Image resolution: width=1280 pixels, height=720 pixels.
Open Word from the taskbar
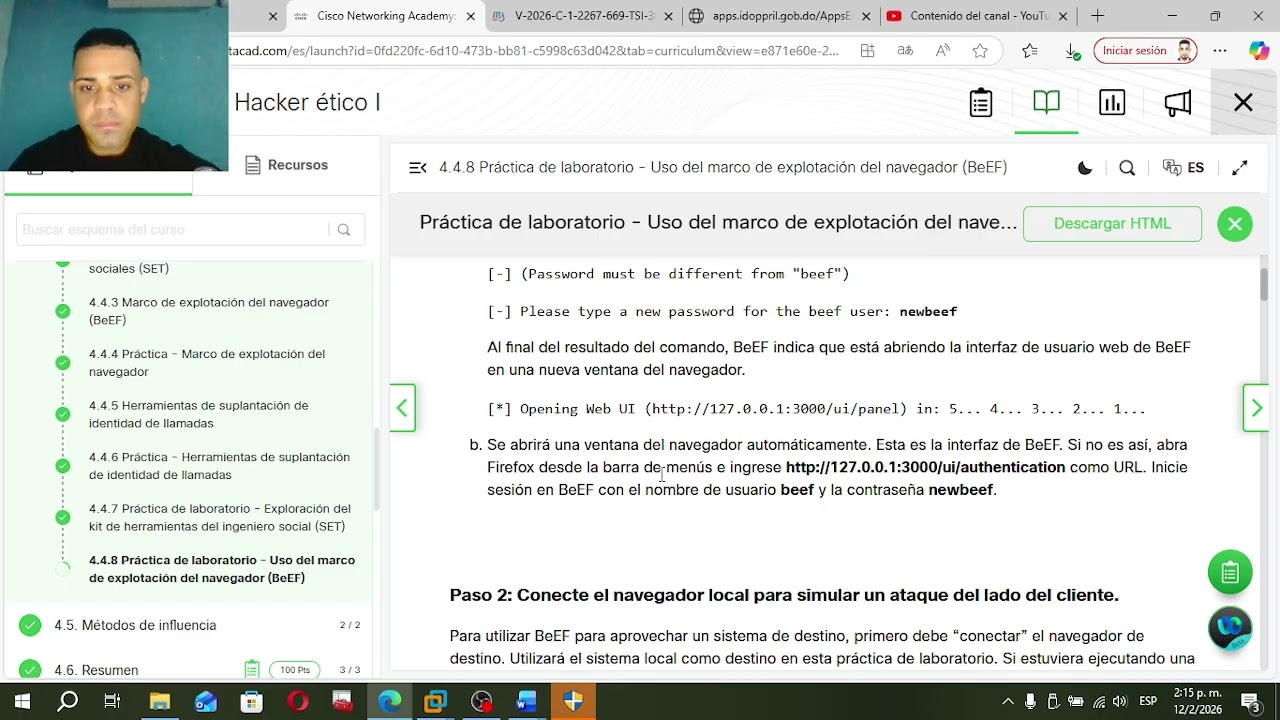[x=527, y=701]
